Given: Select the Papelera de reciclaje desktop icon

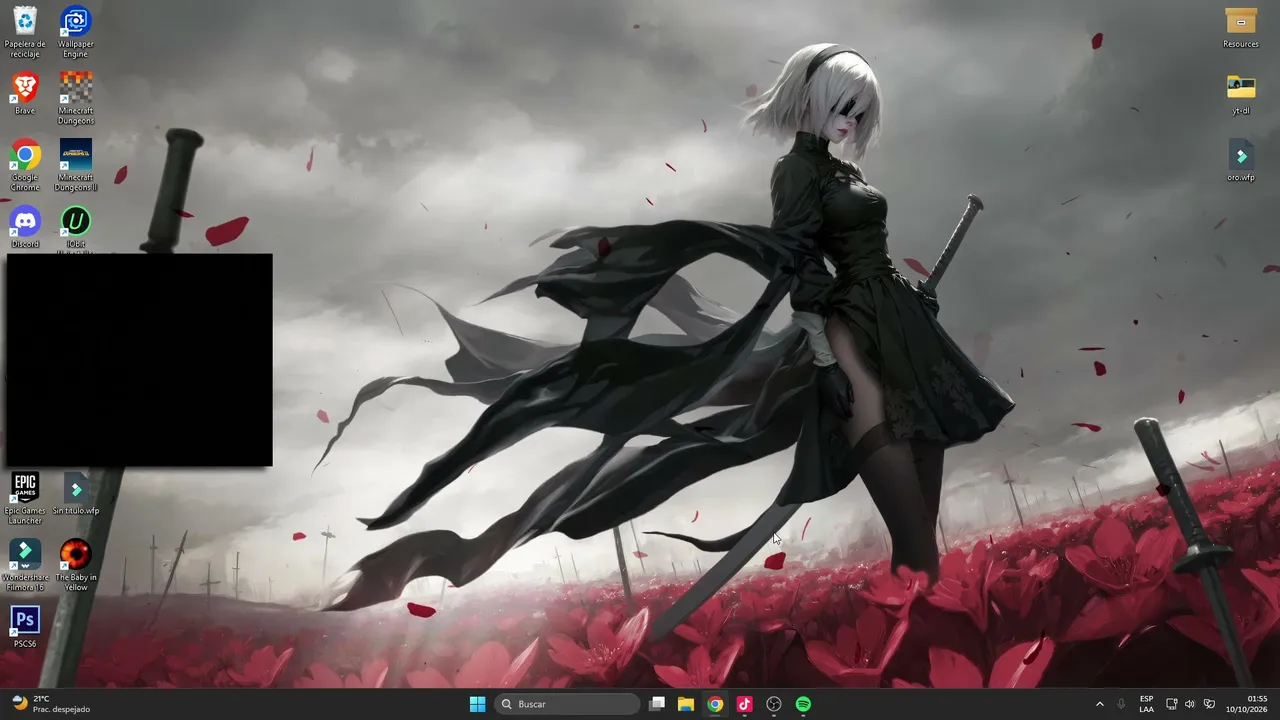Looking at the screenshot, I should point(25,31).
